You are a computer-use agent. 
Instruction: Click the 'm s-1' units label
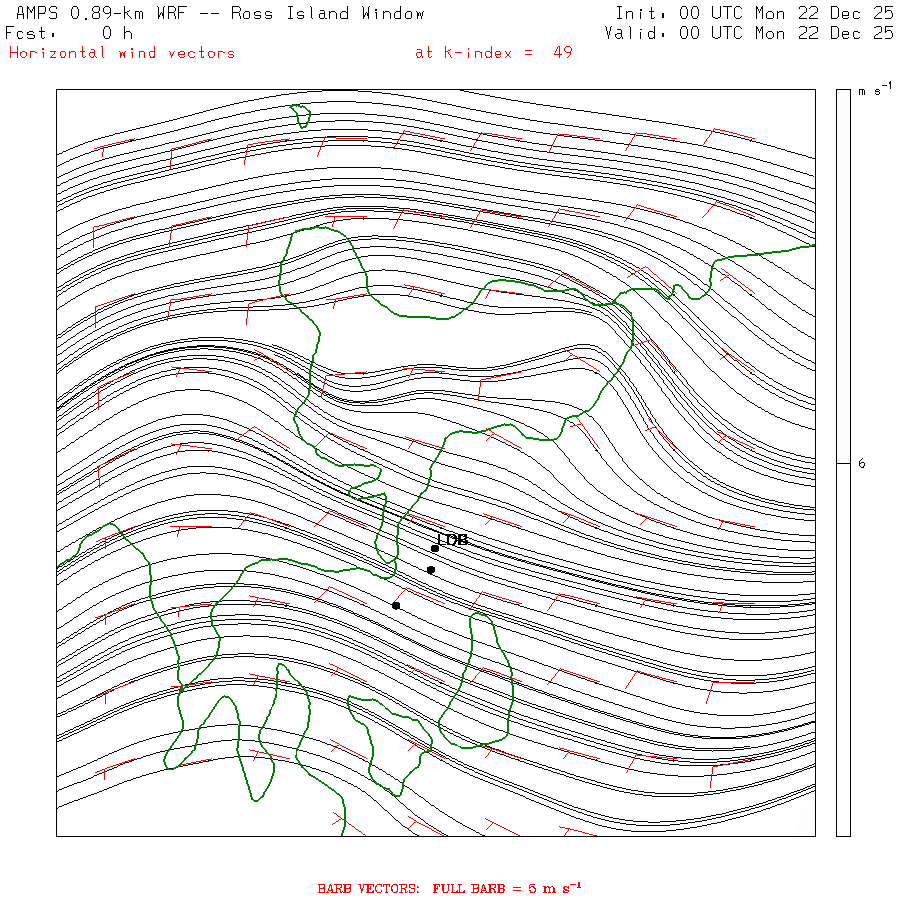tap(875, 92)
